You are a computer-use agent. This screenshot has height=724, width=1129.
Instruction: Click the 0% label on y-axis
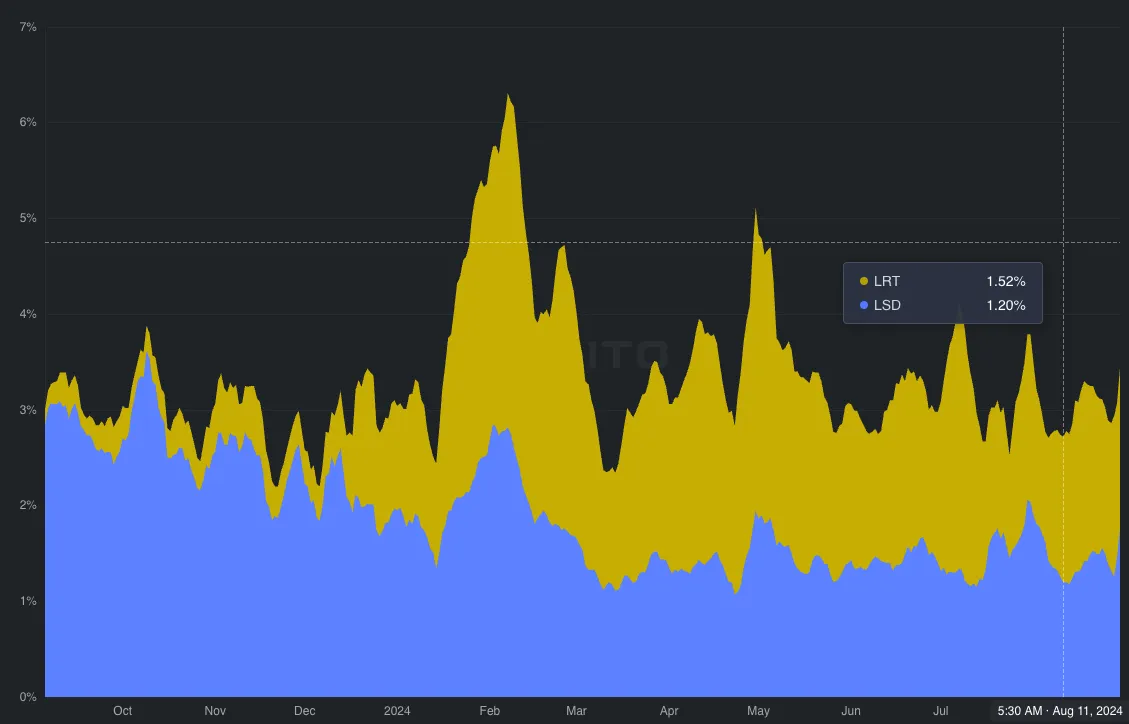(28, 696)
